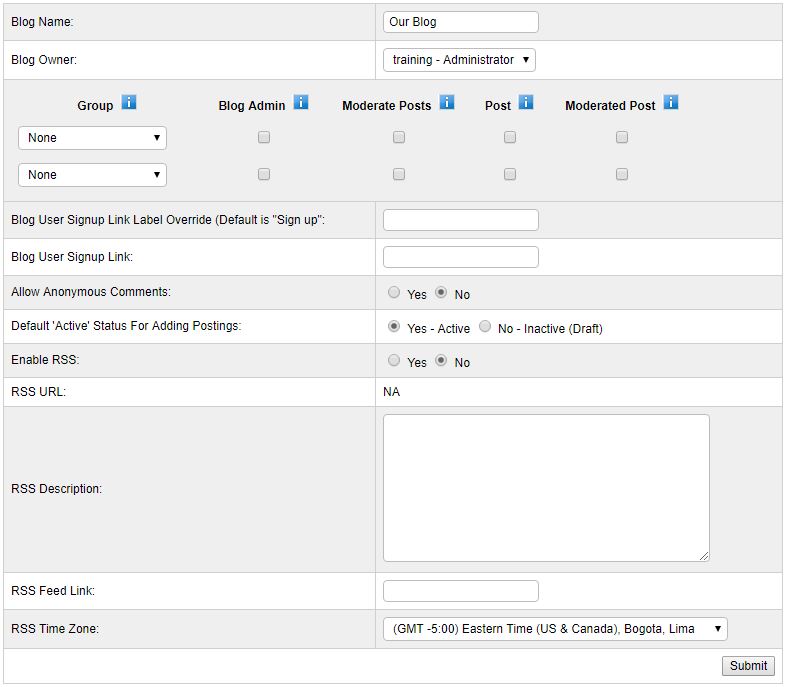Select No for Enable RSS

pos(441,360)
